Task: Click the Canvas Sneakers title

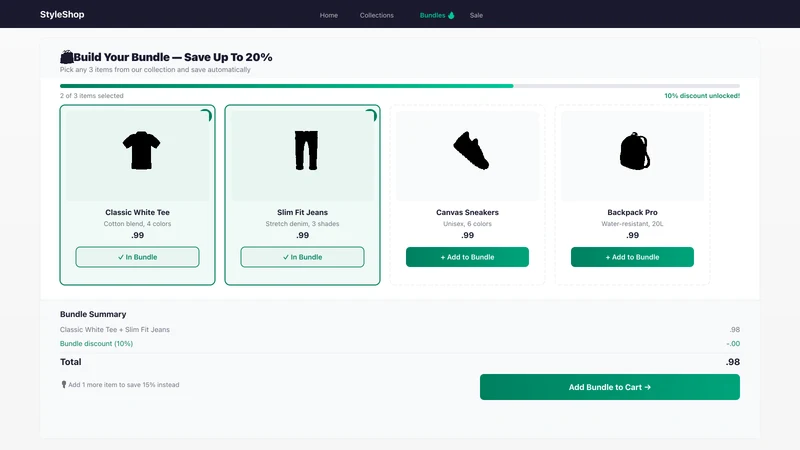Action: (467, 212)
